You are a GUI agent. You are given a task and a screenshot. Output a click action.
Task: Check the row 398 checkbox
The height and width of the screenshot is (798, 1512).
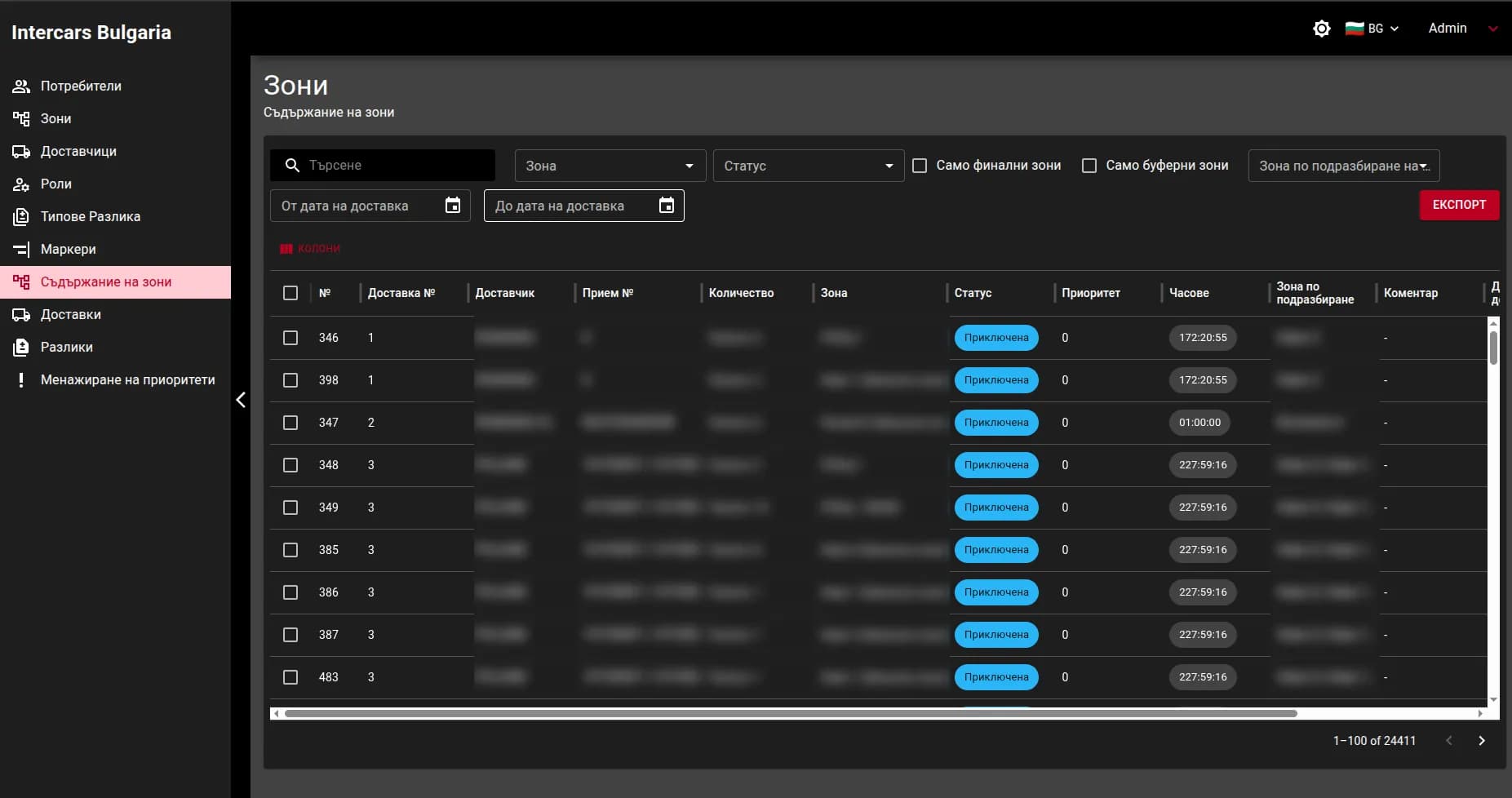[290, 380]
